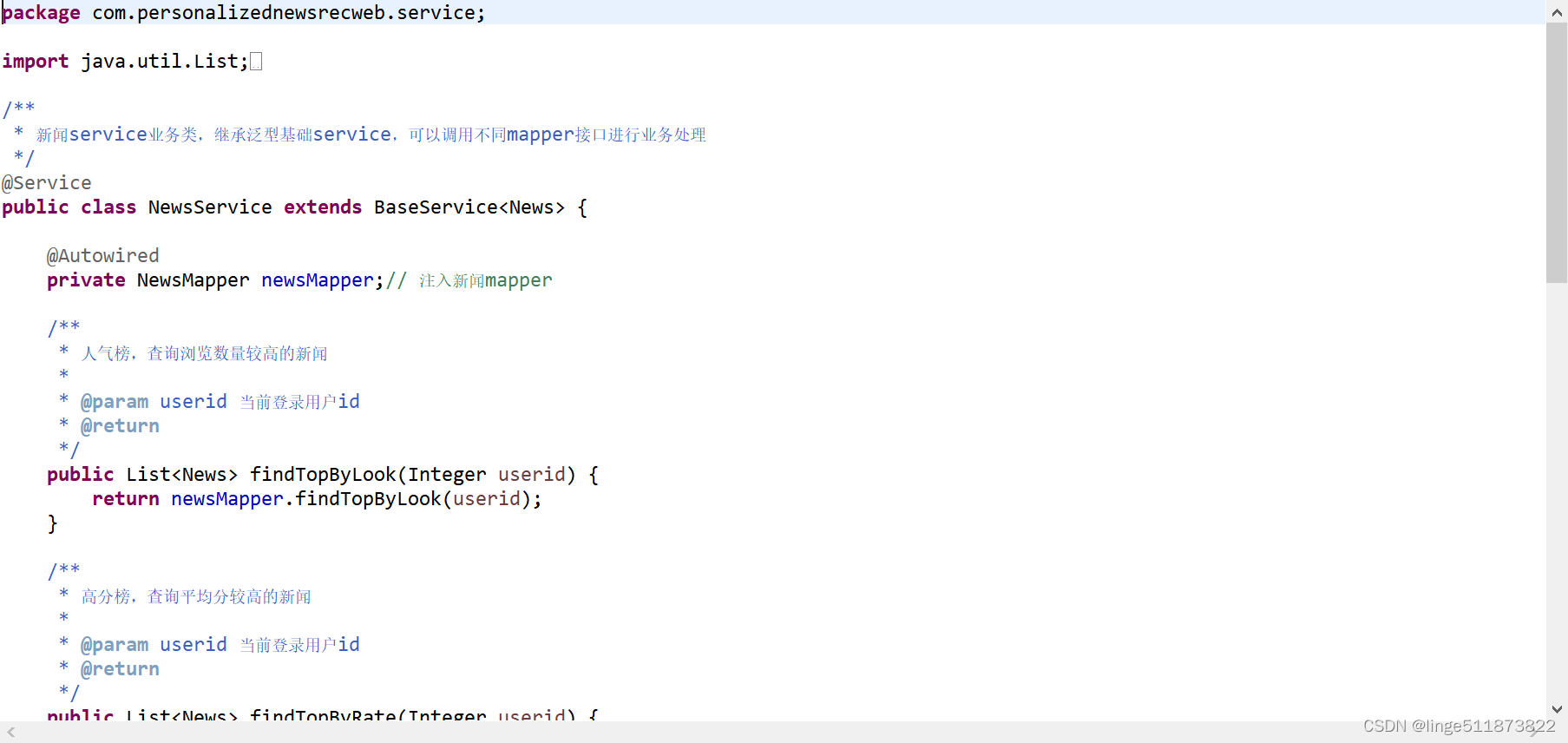Click java.util.List import text

(x=160, y=62)
